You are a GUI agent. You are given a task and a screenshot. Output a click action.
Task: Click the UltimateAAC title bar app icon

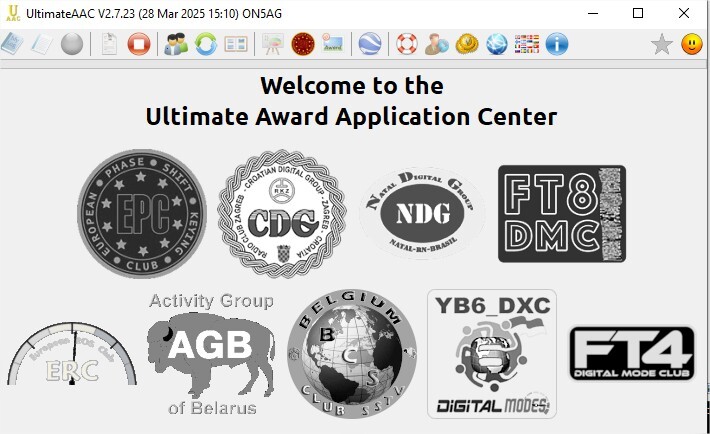13,14
